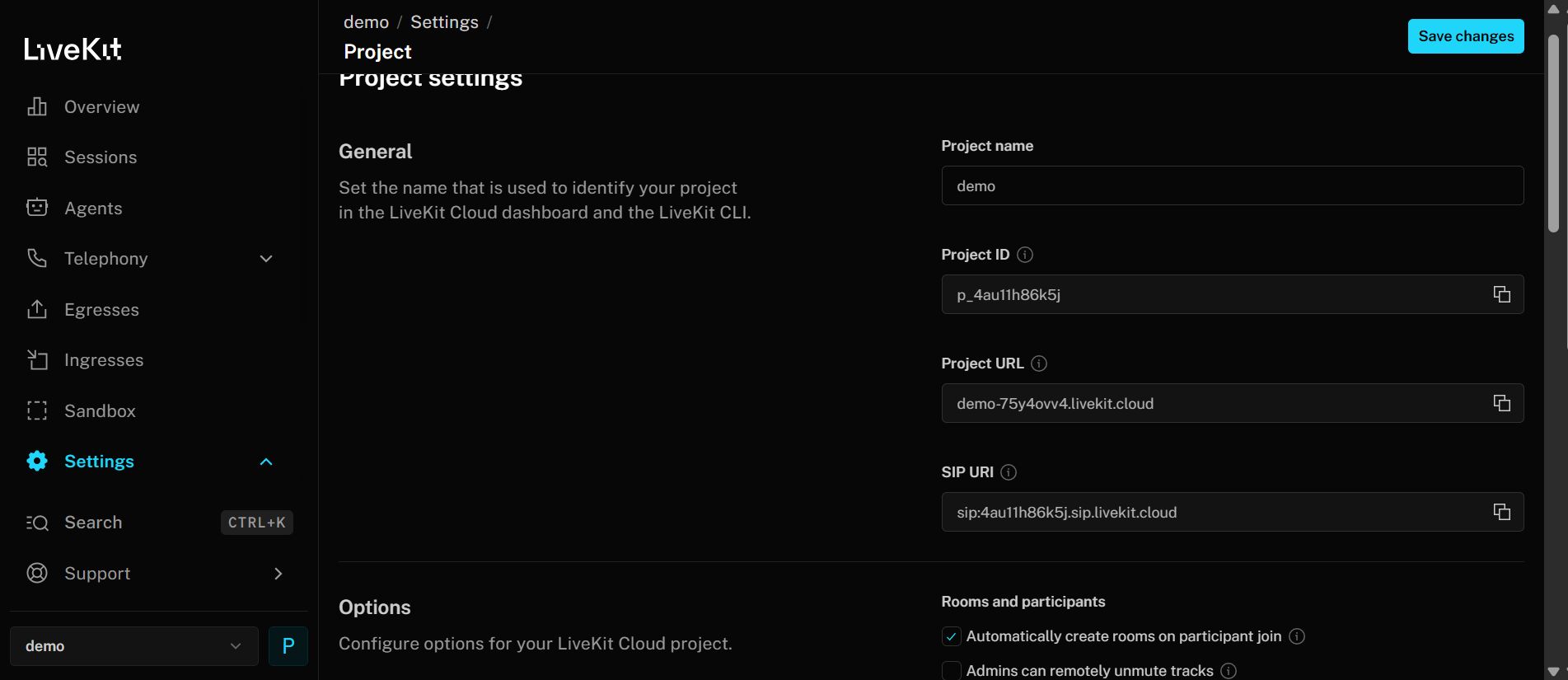1568x680 pixels.
Task: View the Project URL info tooltip icon
Action: [1039, 363]
